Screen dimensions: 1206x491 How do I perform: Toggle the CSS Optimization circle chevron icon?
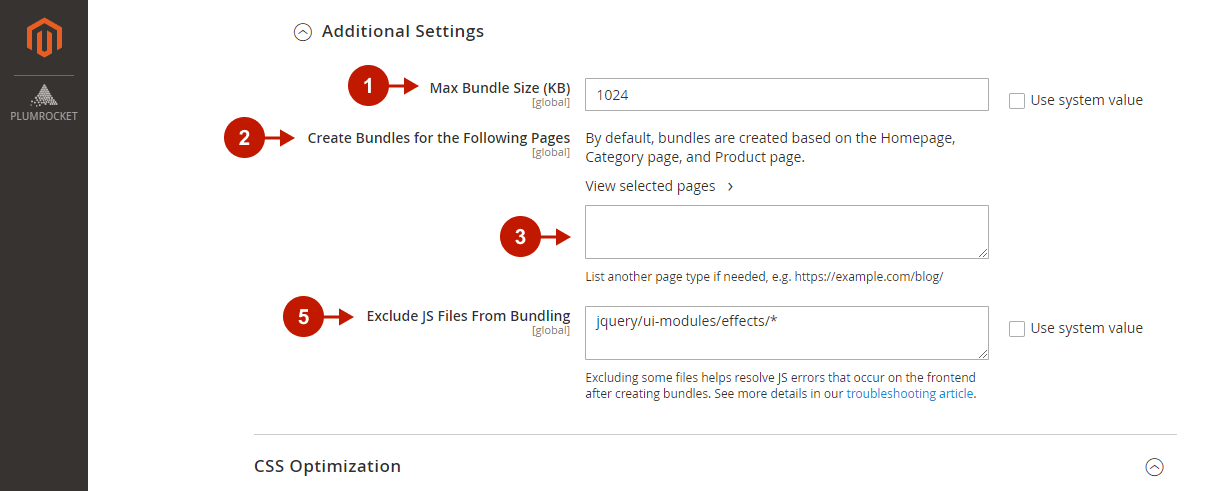point(1155,466)
